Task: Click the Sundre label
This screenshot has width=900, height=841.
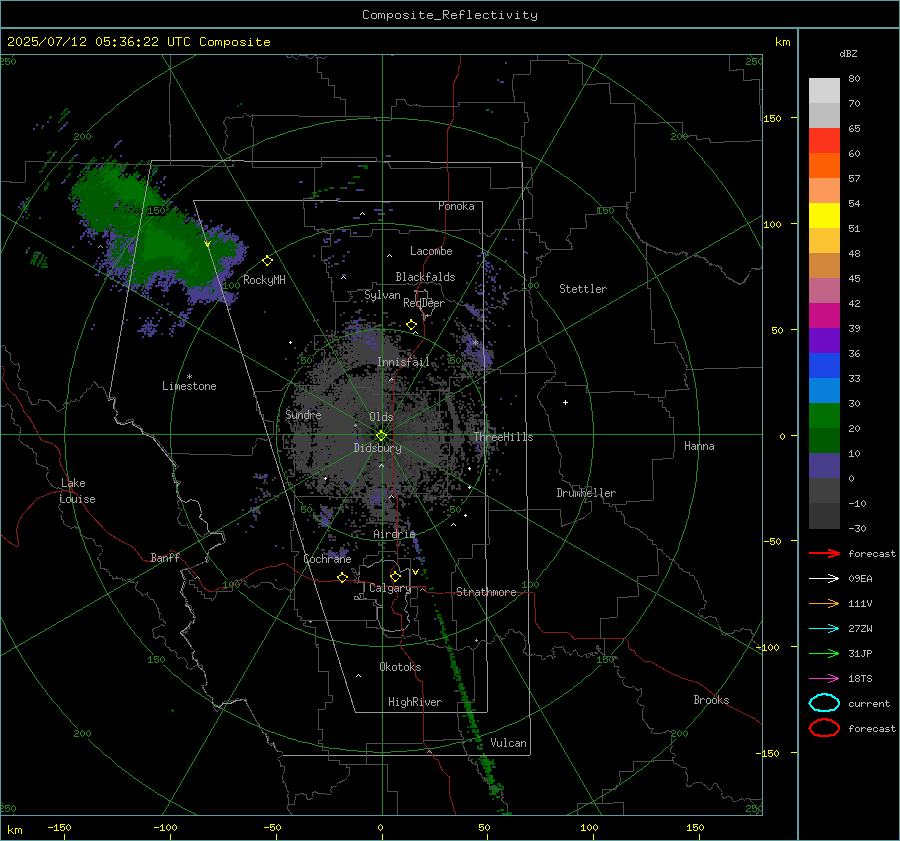Action: [x=303, y=414]
